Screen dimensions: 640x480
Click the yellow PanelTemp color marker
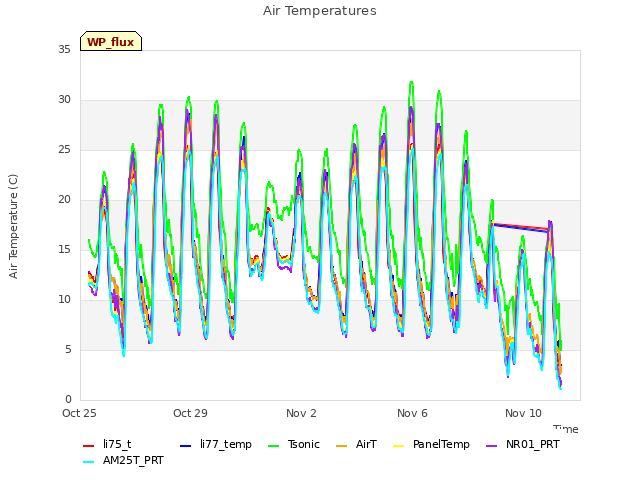398,446
